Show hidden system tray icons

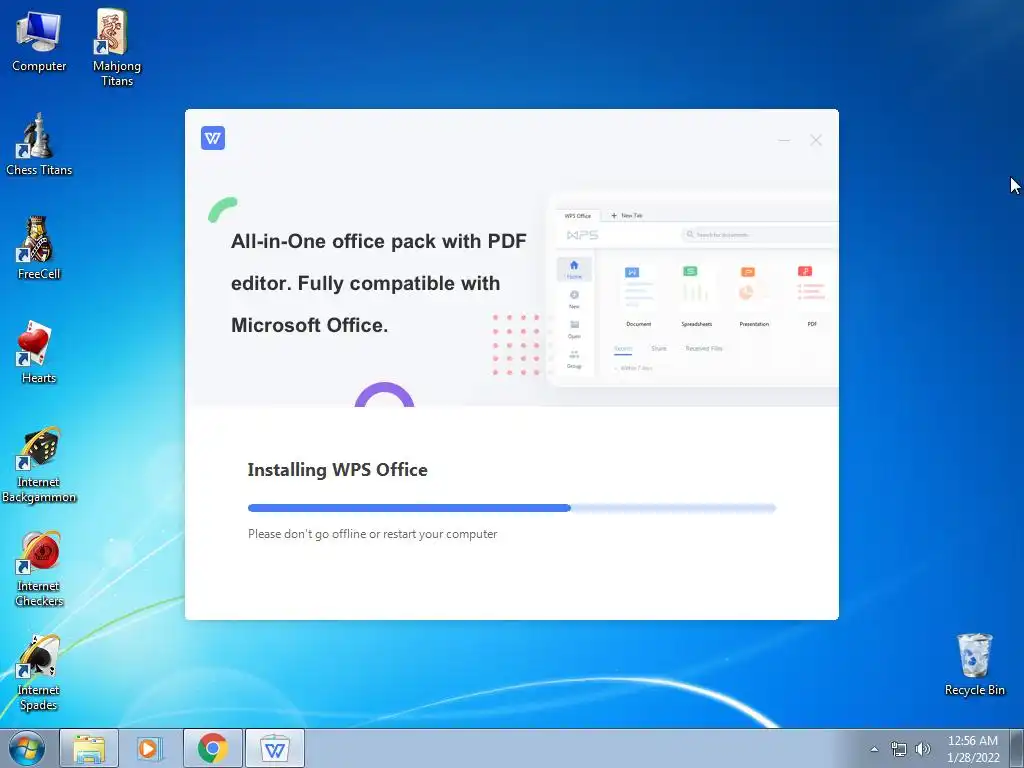click(x=874, y=749)
